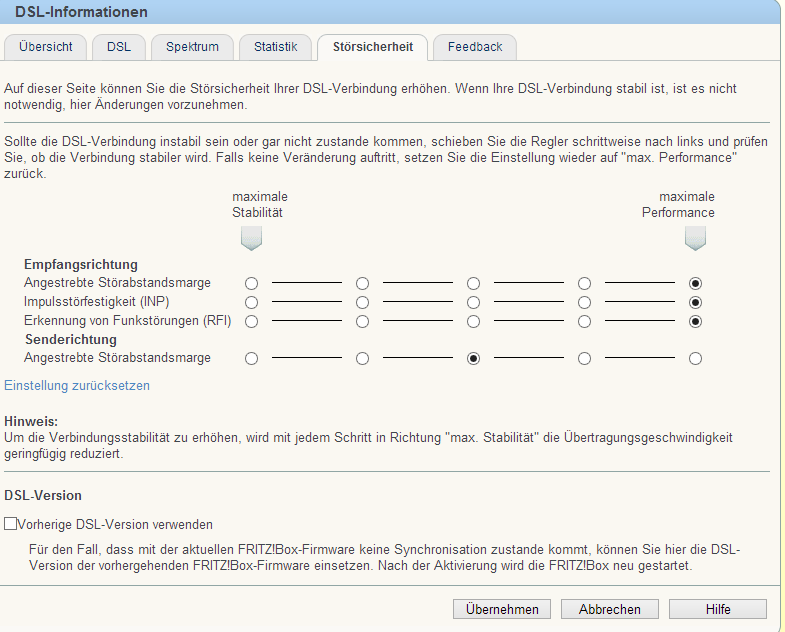
Task: Select middle step for Empfang Störabstandsmarge
Action: click(x=474, y=283)
